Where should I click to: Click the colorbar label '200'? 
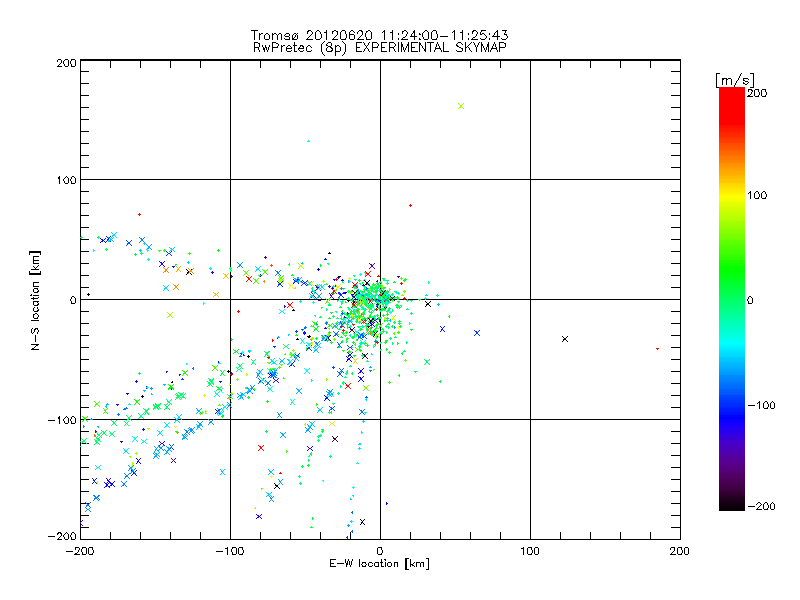(x=757, y=93)
